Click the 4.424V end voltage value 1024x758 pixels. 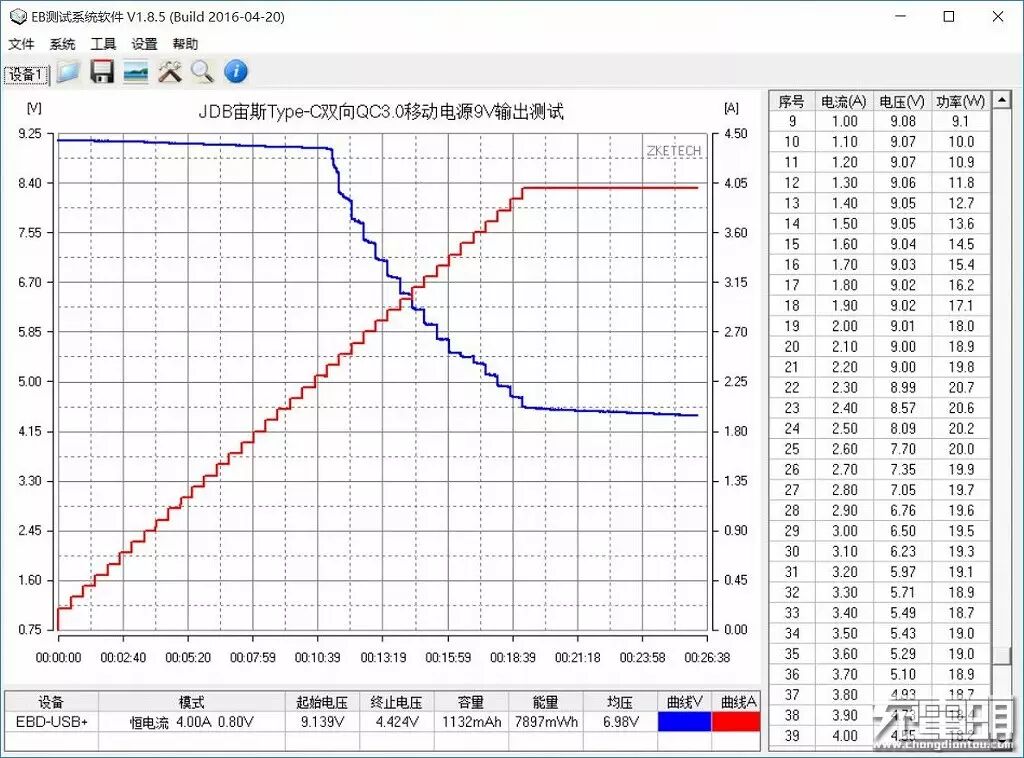click(x=396, y=721)
